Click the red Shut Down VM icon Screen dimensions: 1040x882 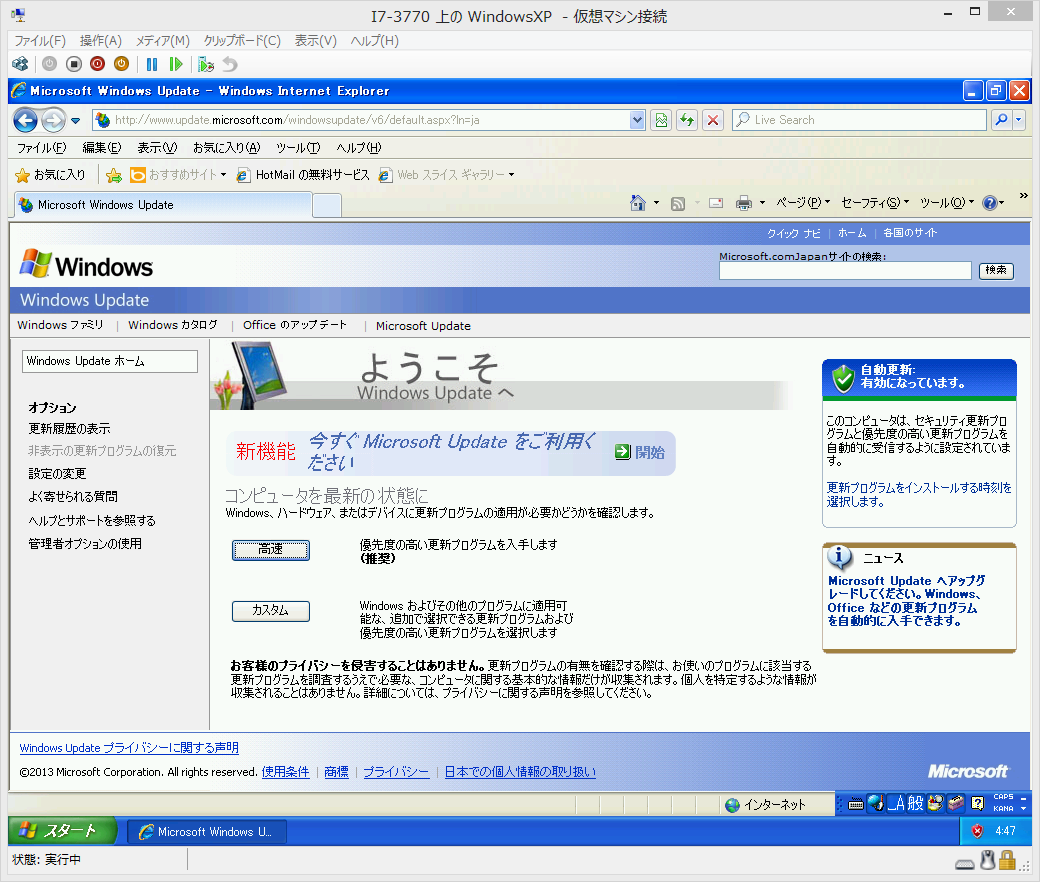coord(98,64)
